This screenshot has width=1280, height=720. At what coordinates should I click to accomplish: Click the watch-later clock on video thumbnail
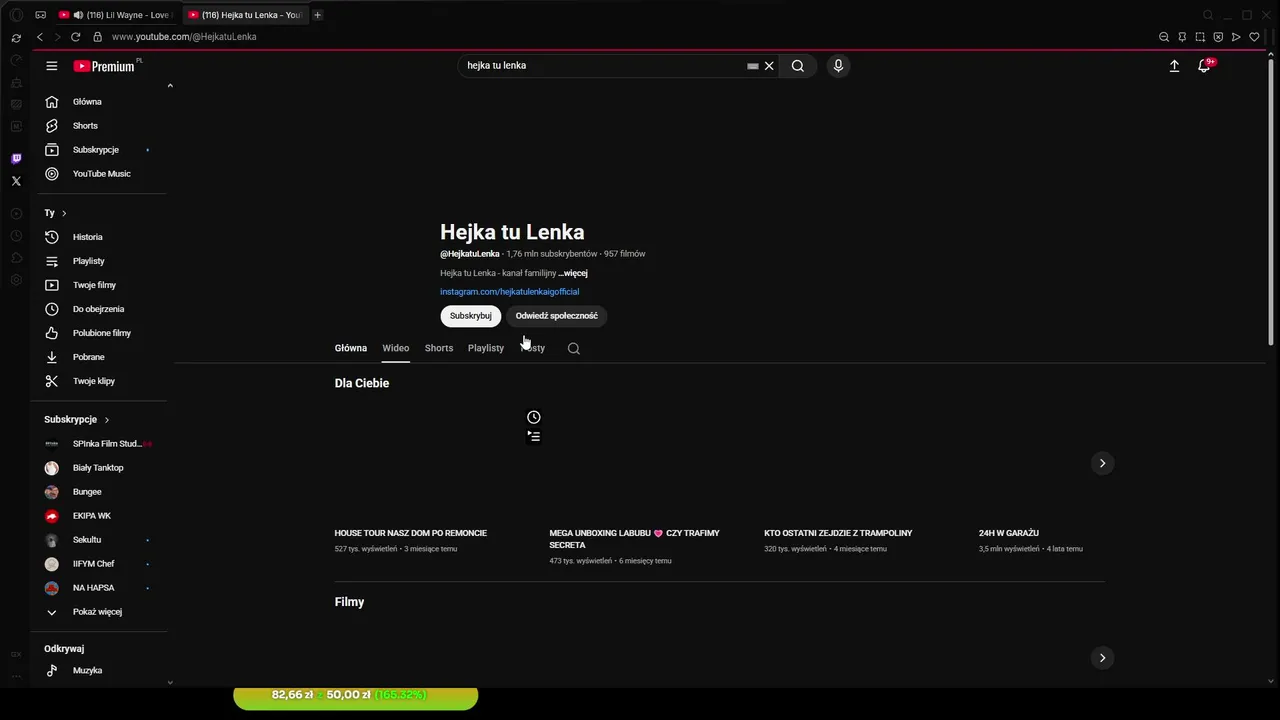(534, 417)
